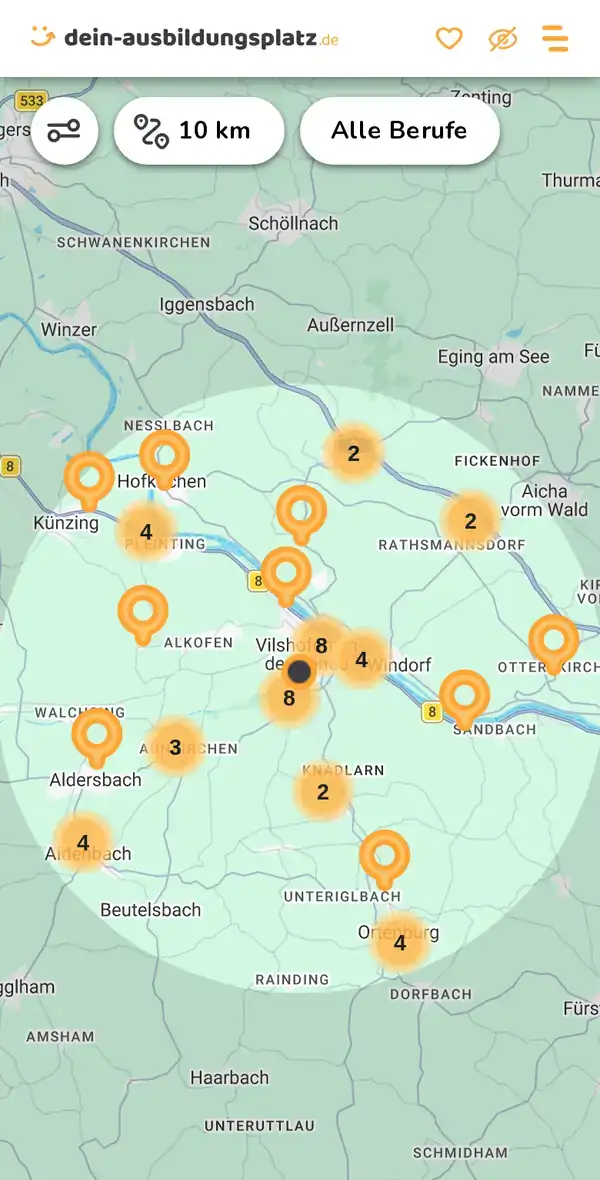Open the filter settings slider button
The image size is (600, 1180).
tap(65, 131)
